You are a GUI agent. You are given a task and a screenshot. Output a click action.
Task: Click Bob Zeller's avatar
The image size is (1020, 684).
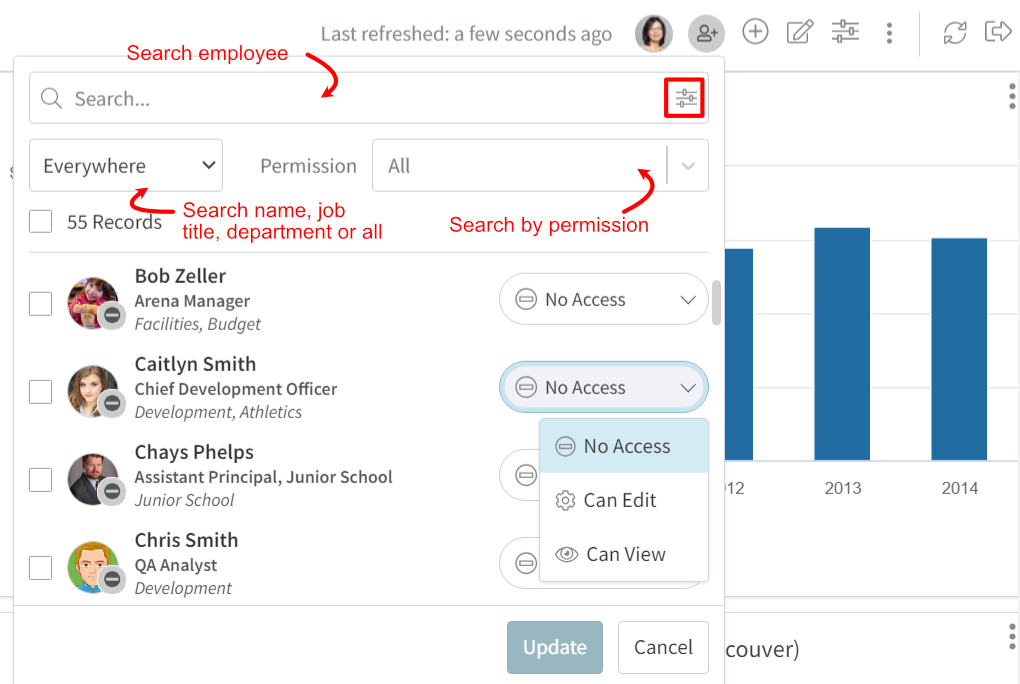[x=93, y=303]
